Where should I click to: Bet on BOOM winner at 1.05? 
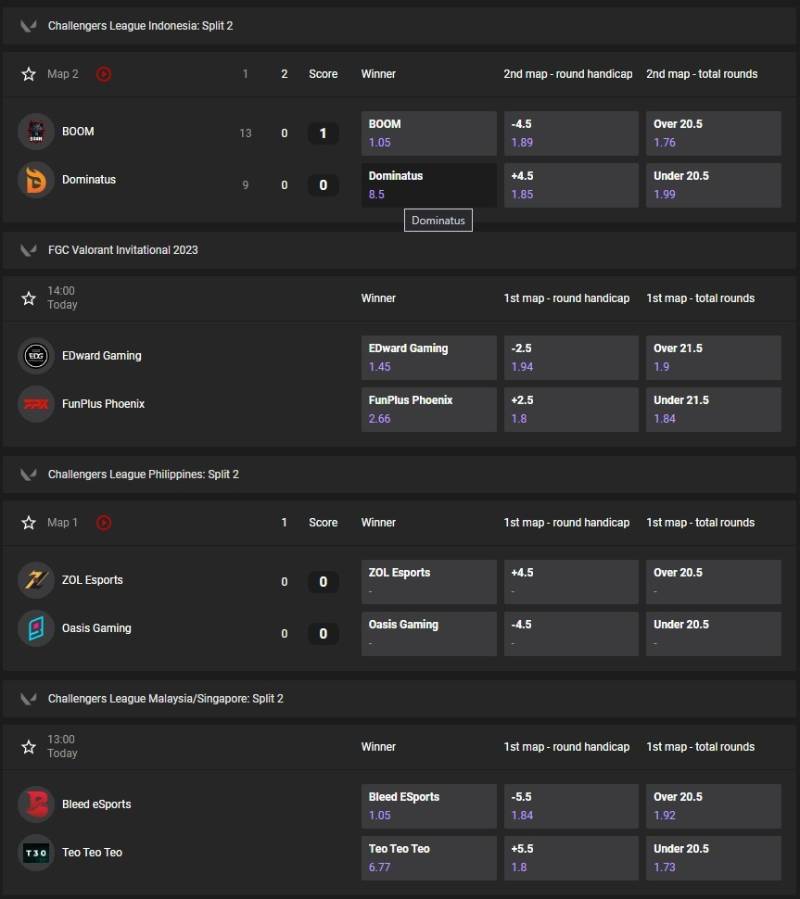[x=428, y=133]
